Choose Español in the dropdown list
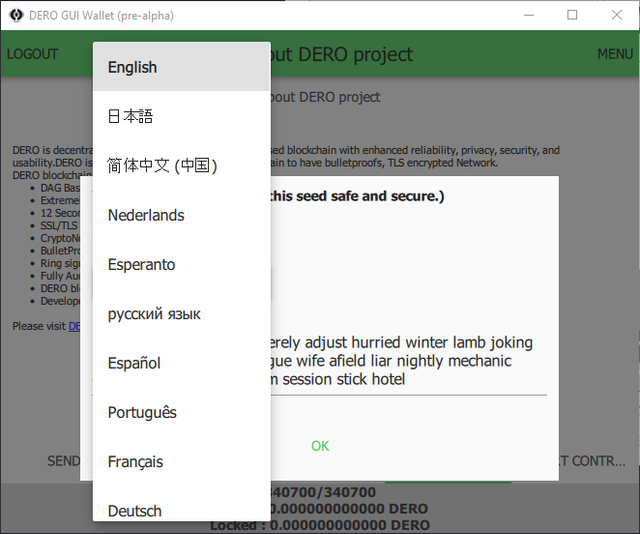This screenshot has height=534, width=640. pos(182,363)
